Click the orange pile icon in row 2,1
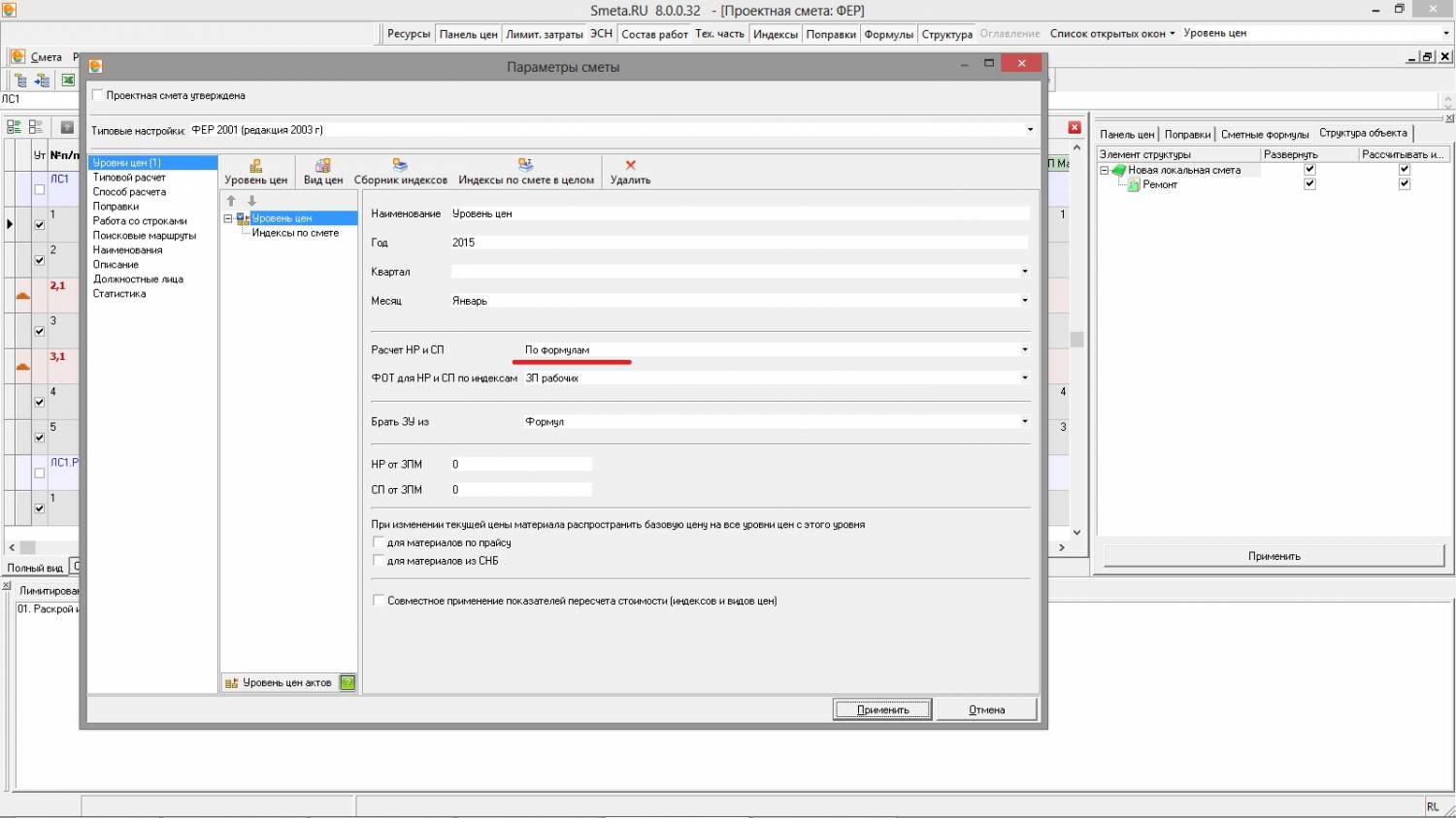The image size is (1456, 818). (x=23, y=294)
